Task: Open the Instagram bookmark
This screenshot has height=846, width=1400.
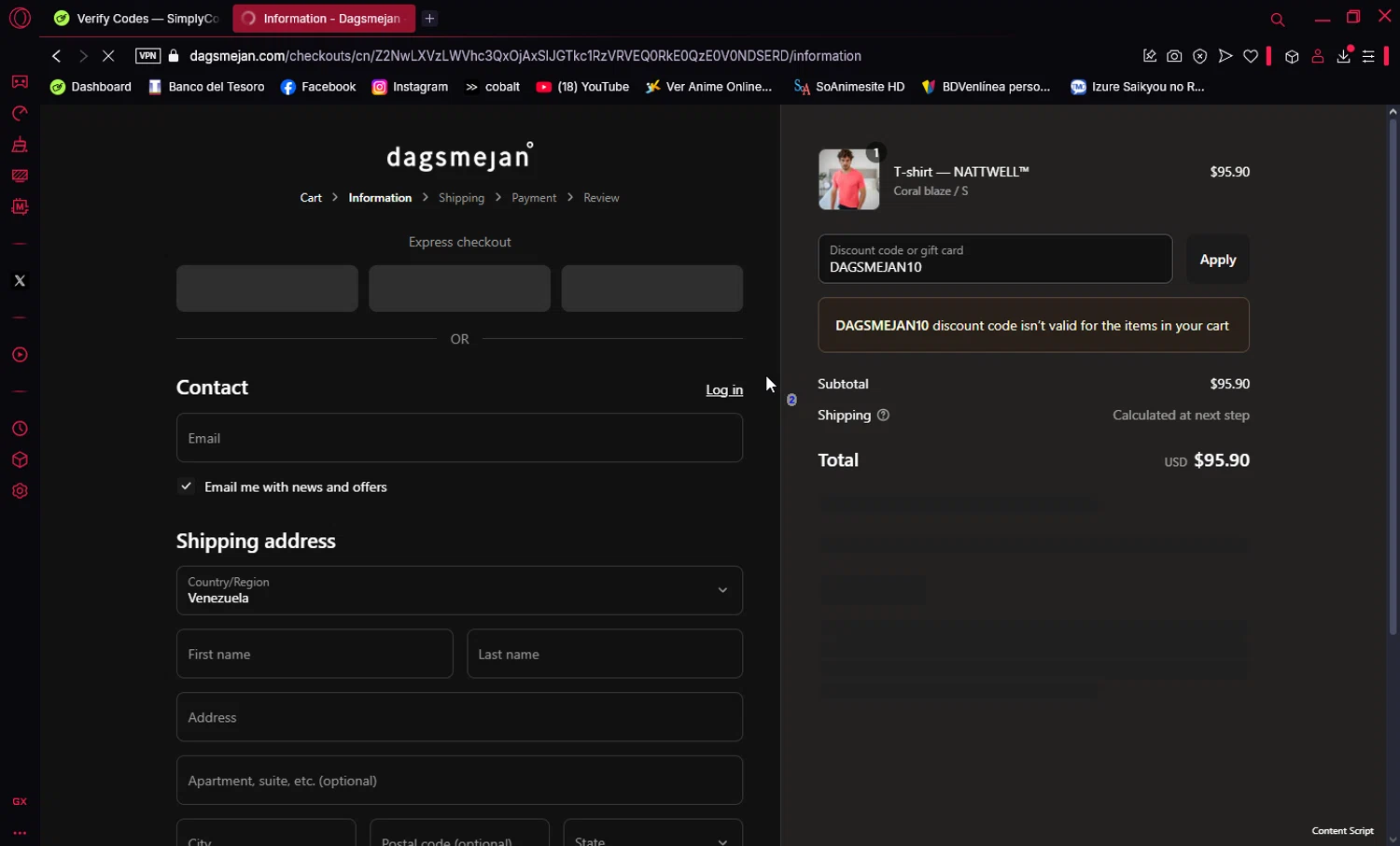Action: [x=410, y=87]
